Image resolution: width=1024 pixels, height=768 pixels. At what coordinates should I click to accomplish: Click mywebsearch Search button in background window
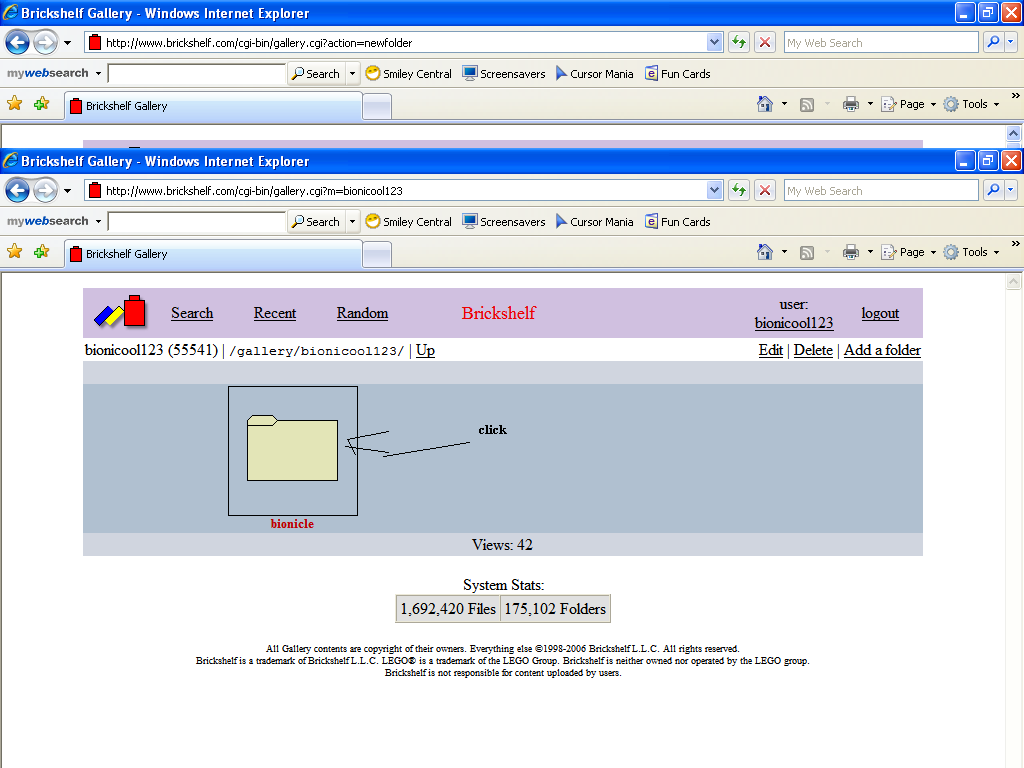pyautogui.click(x=317, y=74)
